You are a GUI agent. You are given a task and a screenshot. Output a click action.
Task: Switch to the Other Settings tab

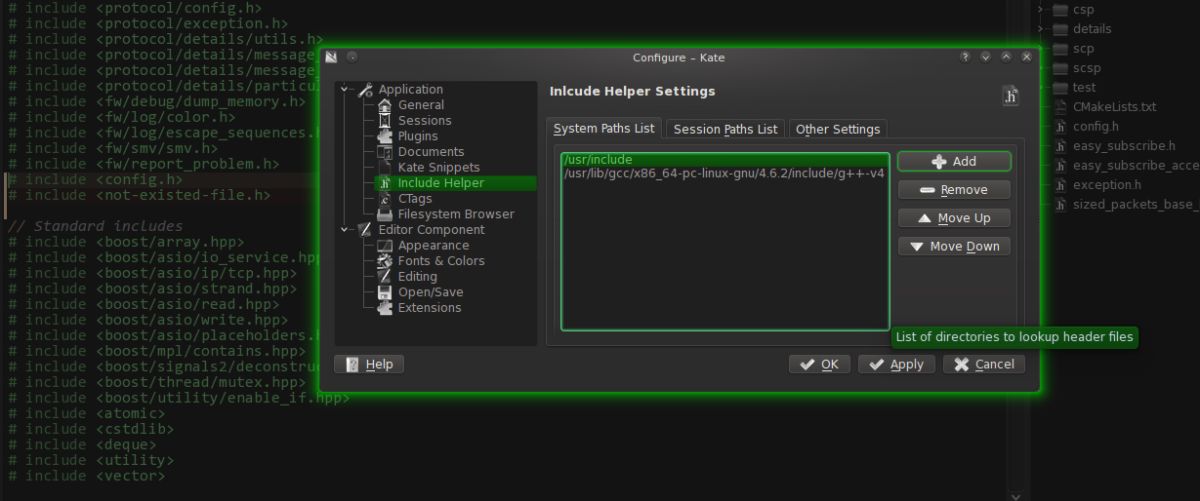tap(838, 129)
